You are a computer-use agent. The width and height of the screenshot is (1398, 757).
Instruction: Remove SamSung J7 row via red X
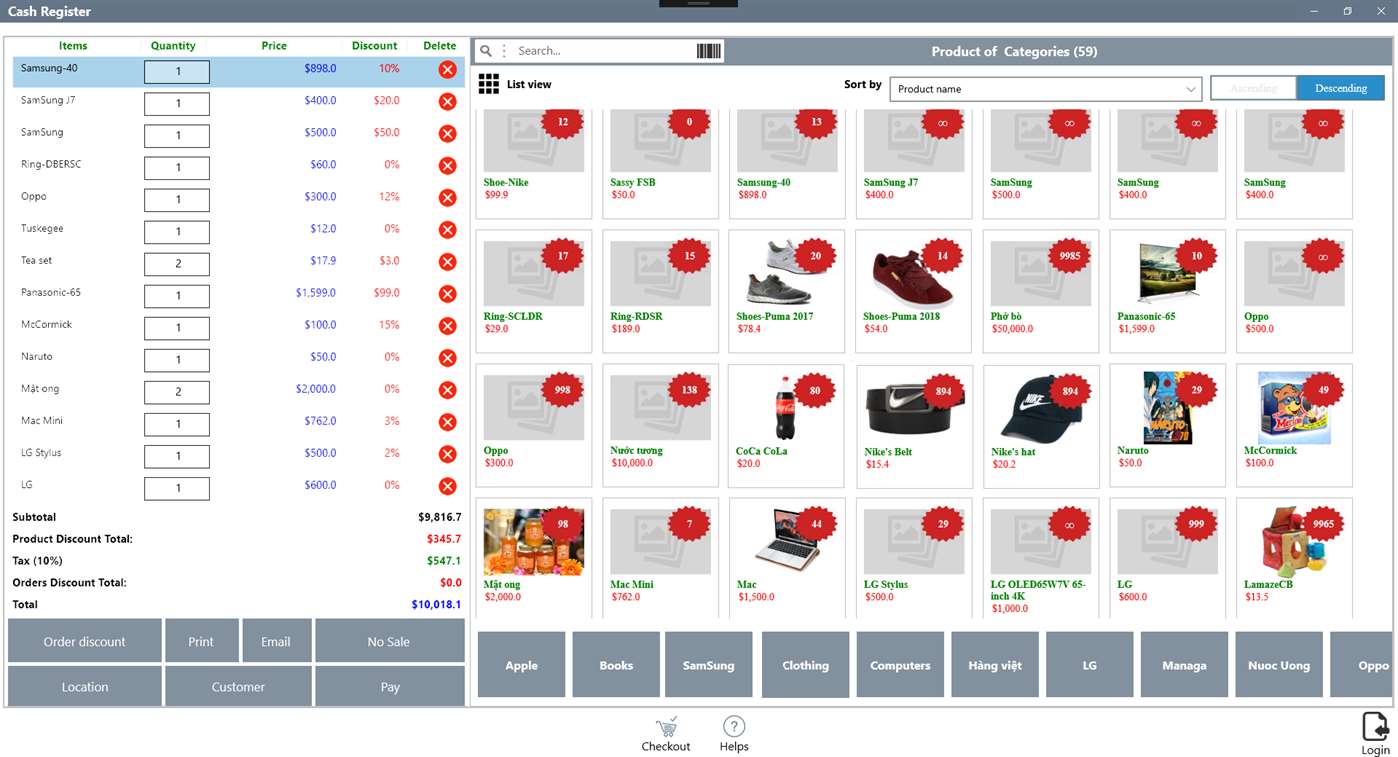pos(447,101)
